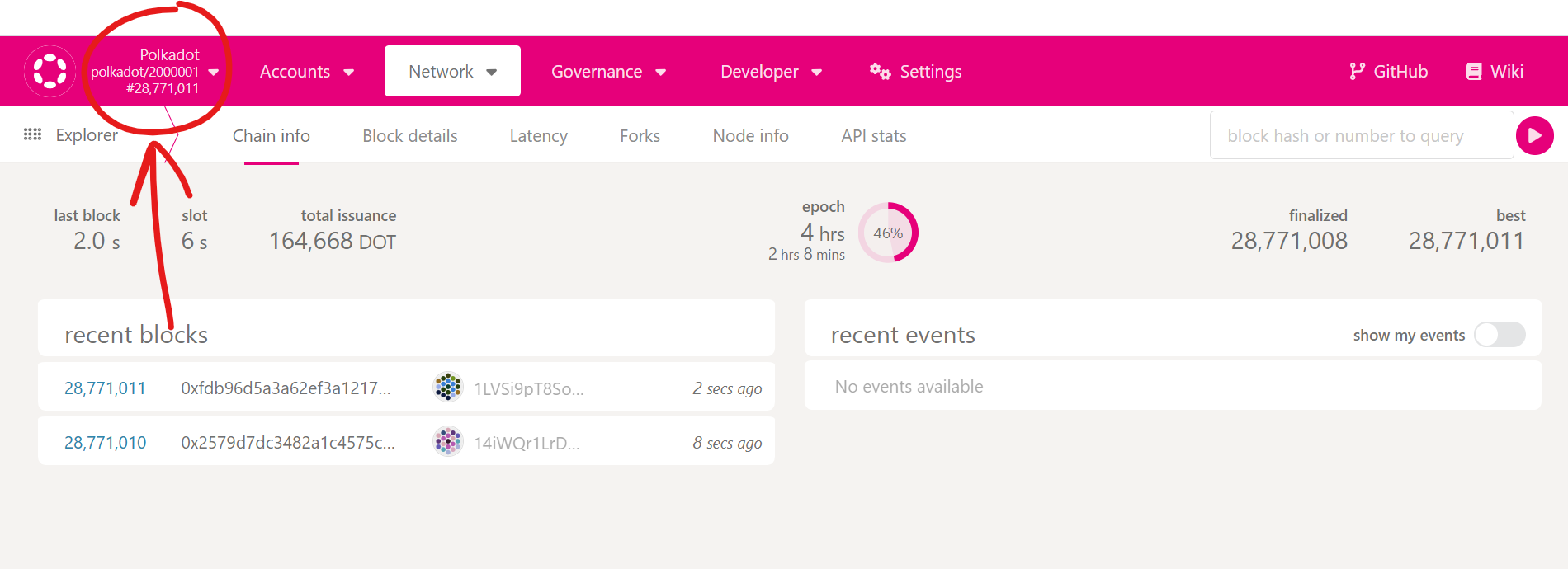Click the Wiki book icon
Viewport: 1568px width, 569px height.
click(1474, 72)
